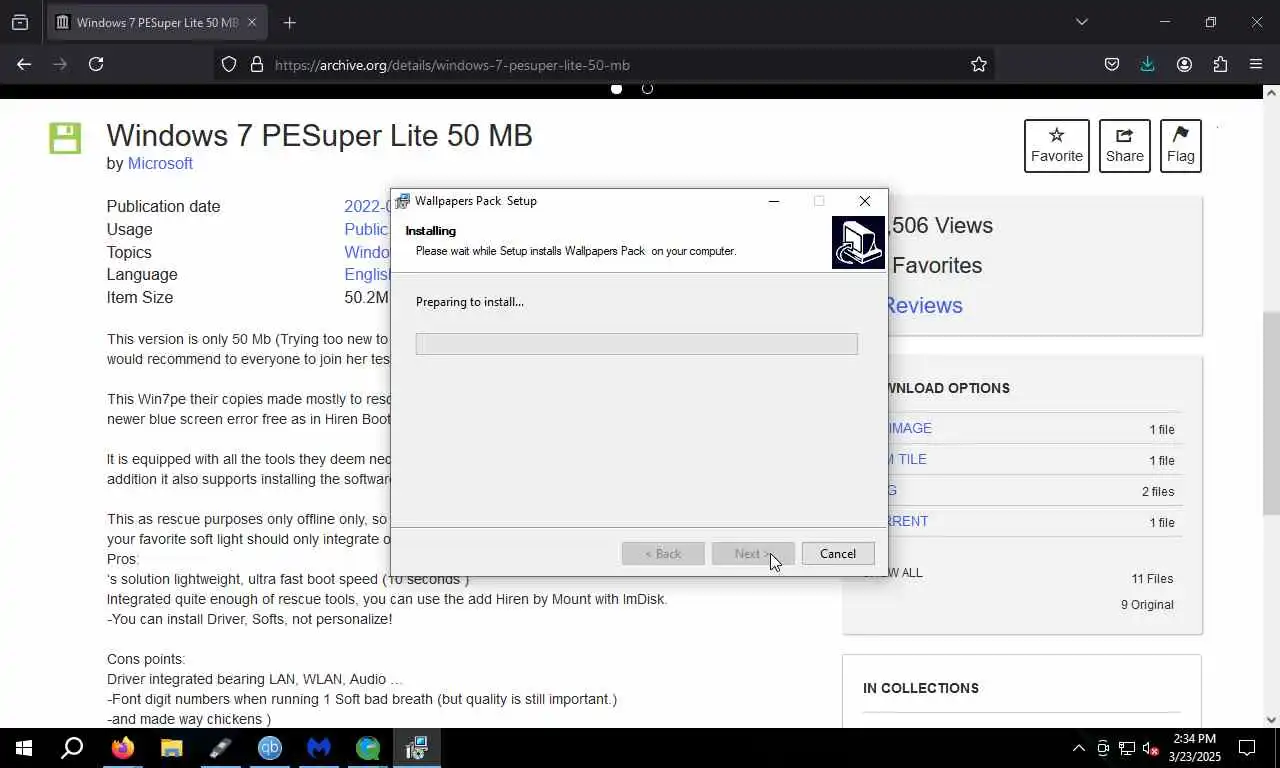The height and width of the screenshot is (768, 1280).
Task: Click the 'Publication date' label
Action: tap(164, 206)
